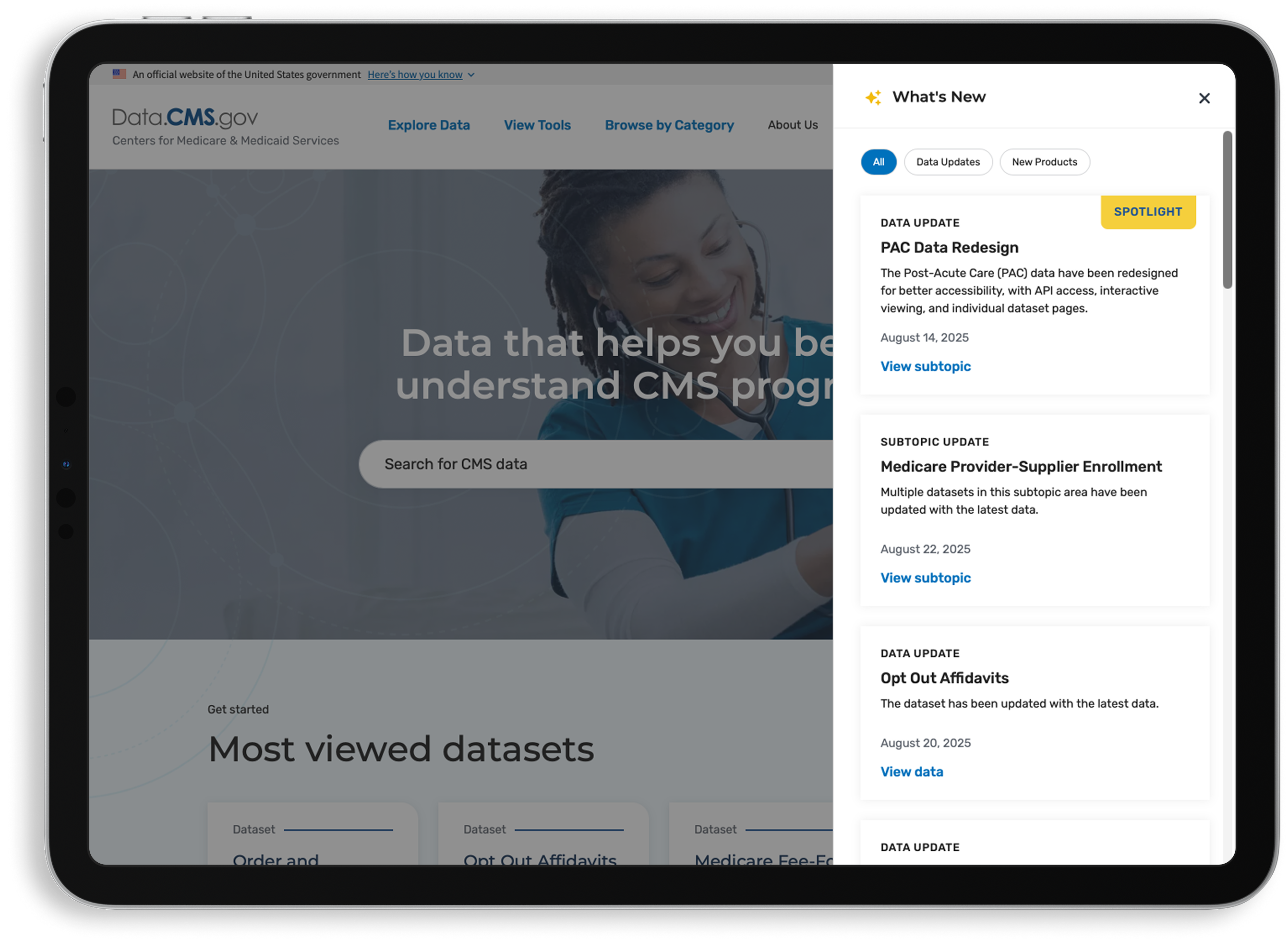Click the Search for CMS data field
This screenshot has height=941, width=1288.
tap(596, 464)
